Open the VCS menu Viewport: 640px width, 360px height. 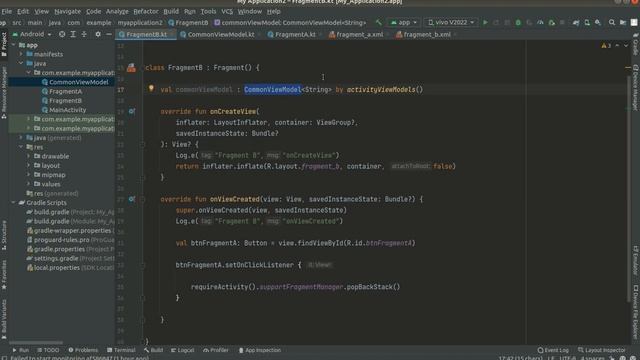pyautogui.click(x=227, y=11)
